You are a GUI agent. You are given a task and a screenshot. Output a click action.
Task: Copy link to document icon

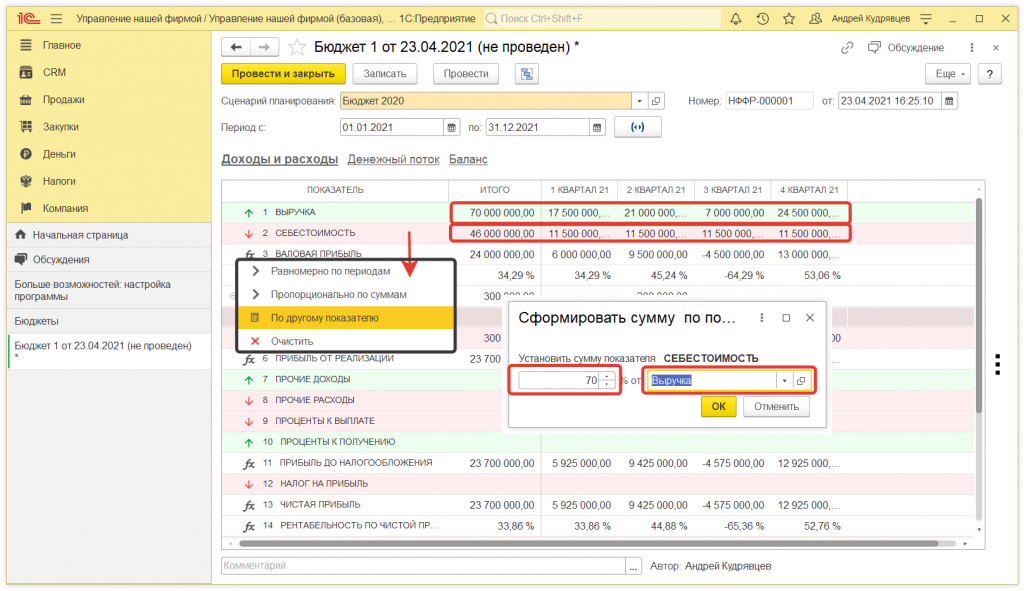pyautogui.click(x=847, y=47)
